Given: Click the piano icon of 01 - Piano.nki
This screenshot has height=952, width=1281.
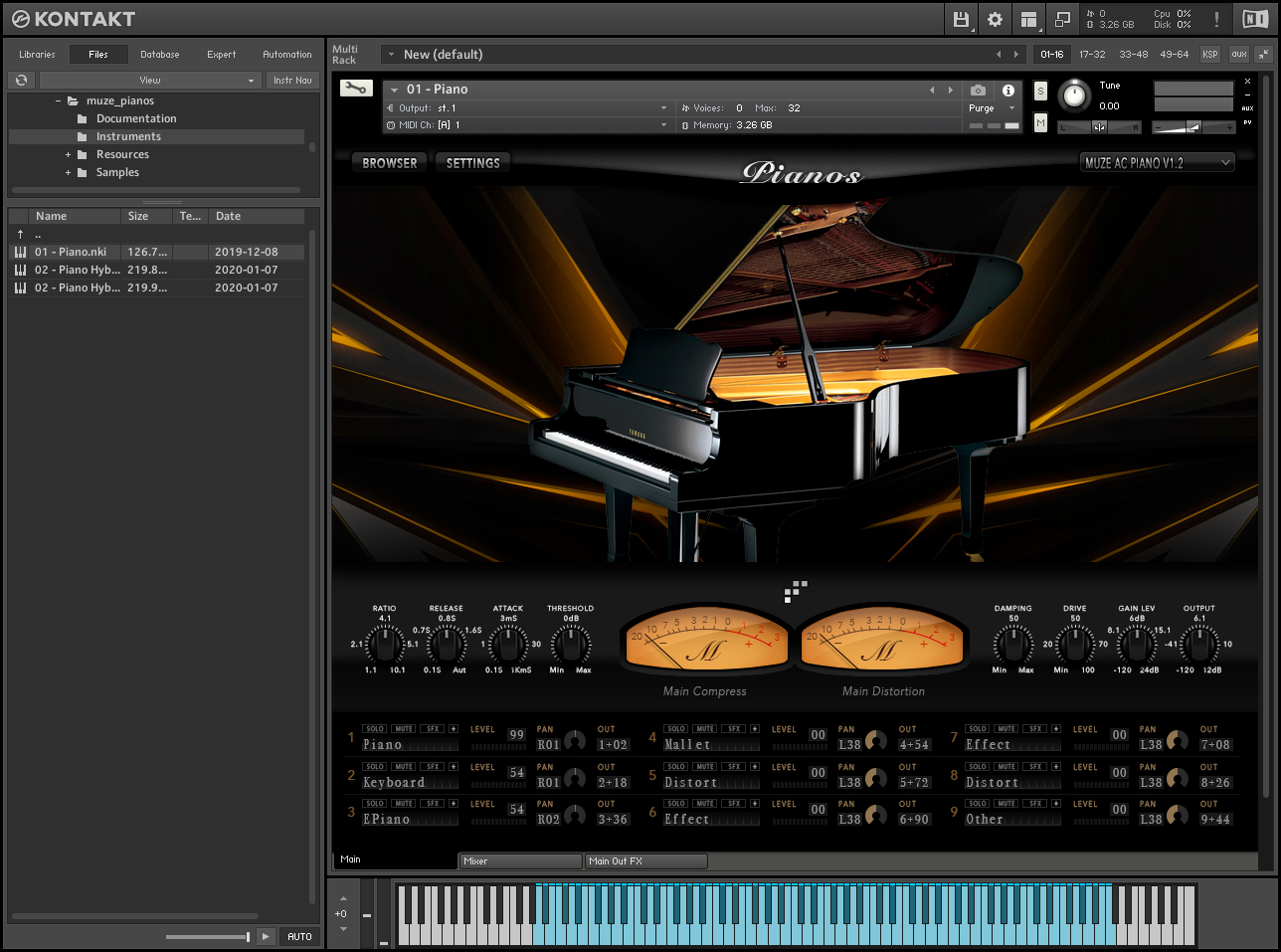Looking at the screenshot, I should 20,252.
